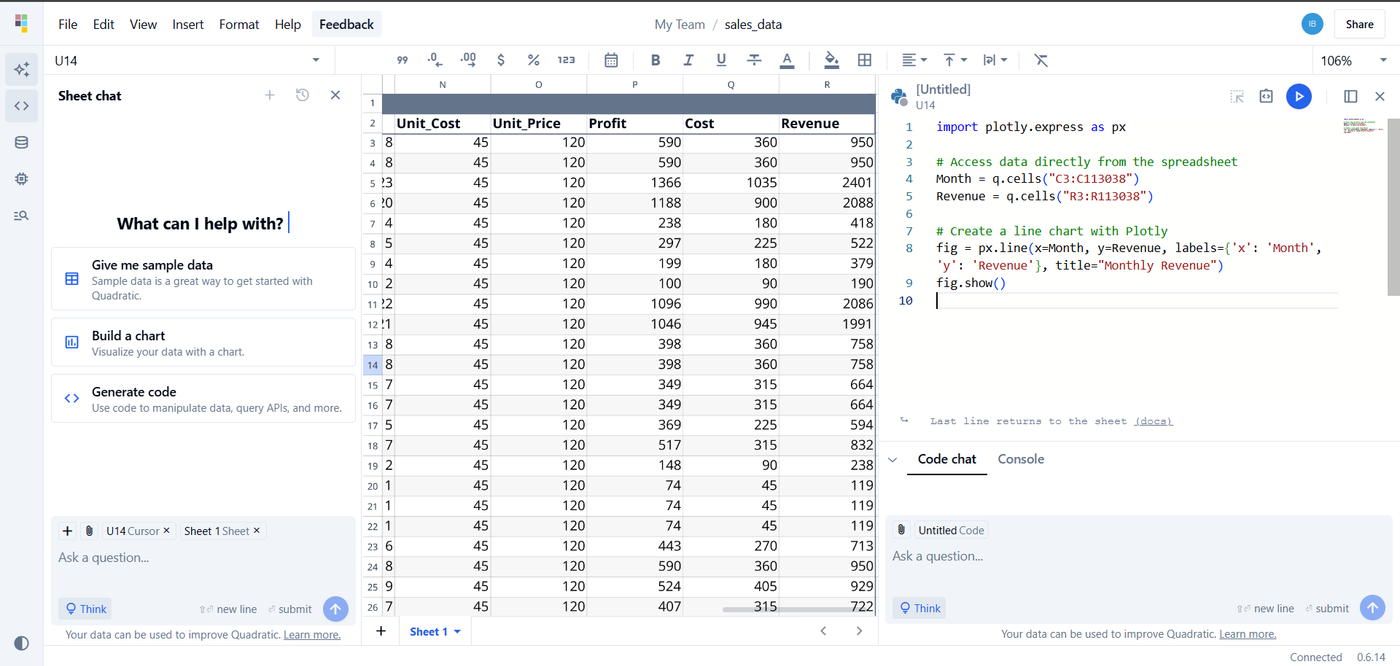
Task: Format the cell as currency
Action: click(500, 60)
